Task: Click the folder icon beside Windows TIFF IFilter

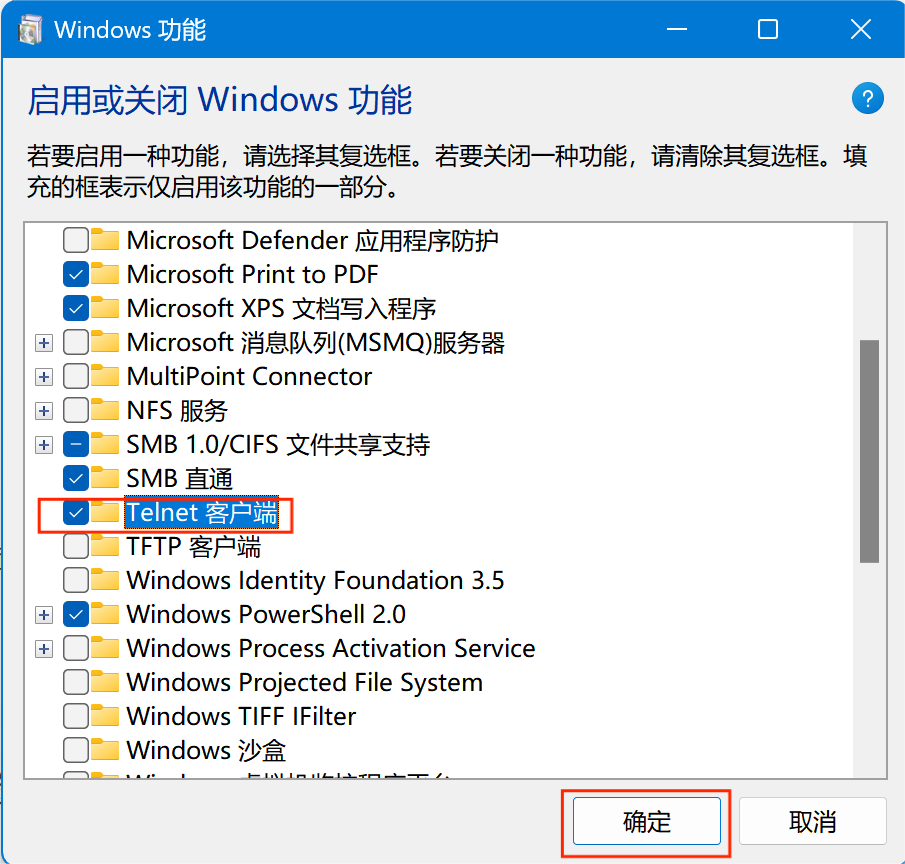Action: 105,716
